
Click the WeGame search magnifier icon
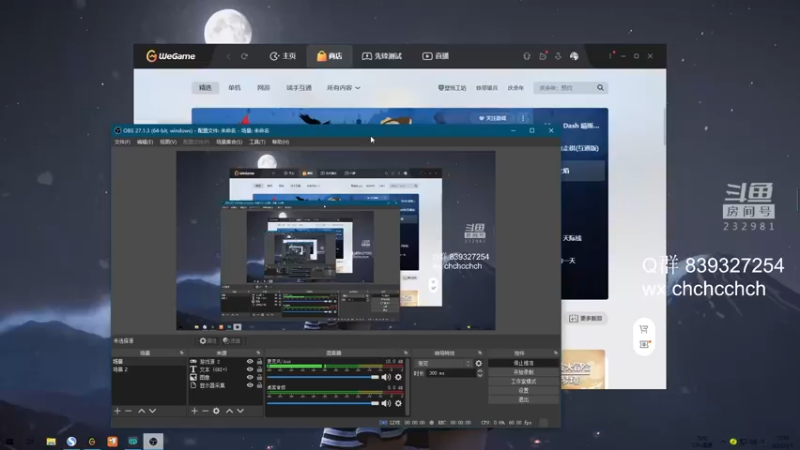click(601, 88)
